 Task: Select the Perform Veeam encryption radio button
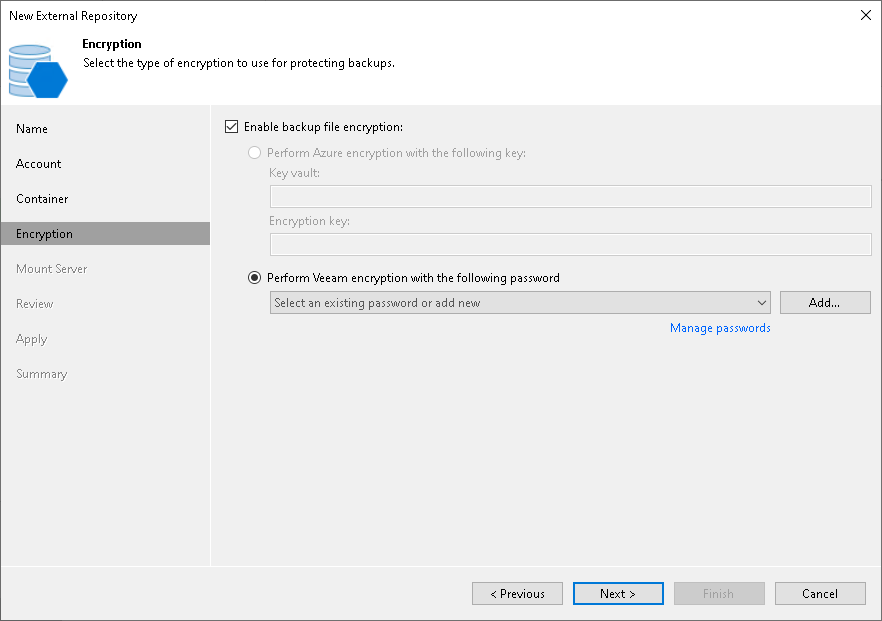pos(254,277)
